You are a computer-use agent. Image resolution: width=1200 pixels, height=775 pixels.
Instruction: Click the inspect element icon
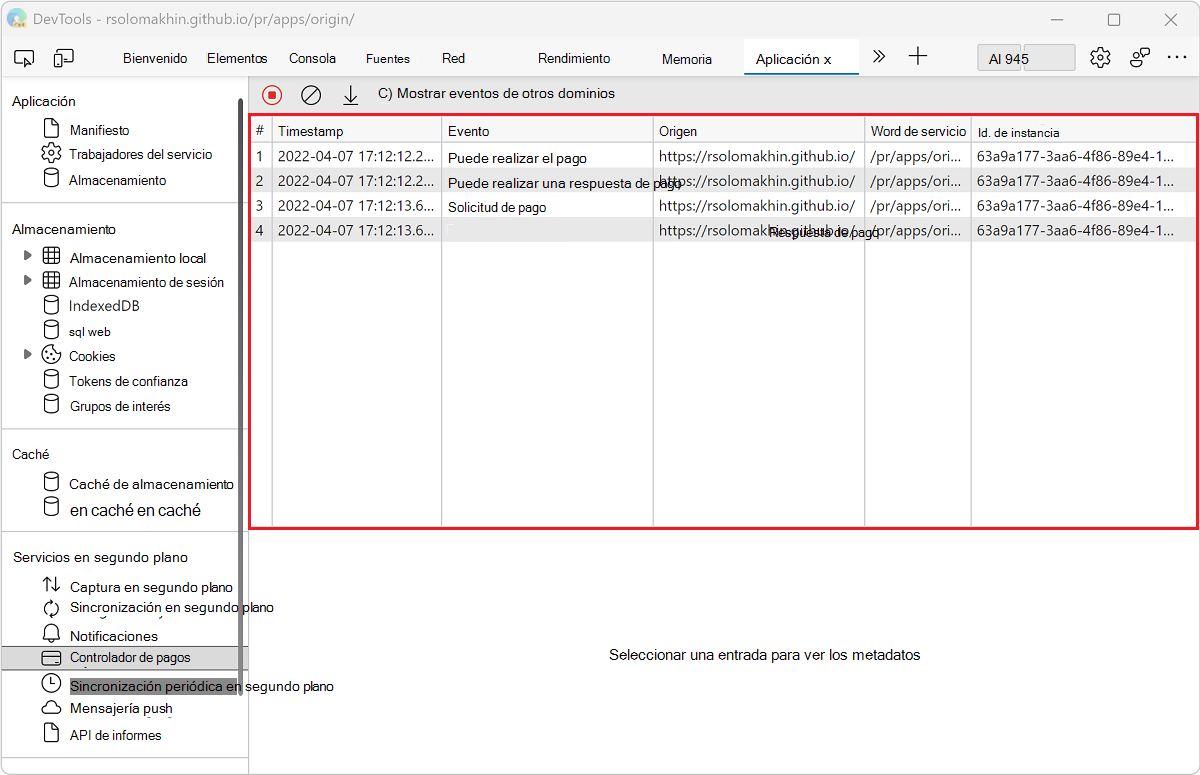pyautogui.click(x=24, y=58)
